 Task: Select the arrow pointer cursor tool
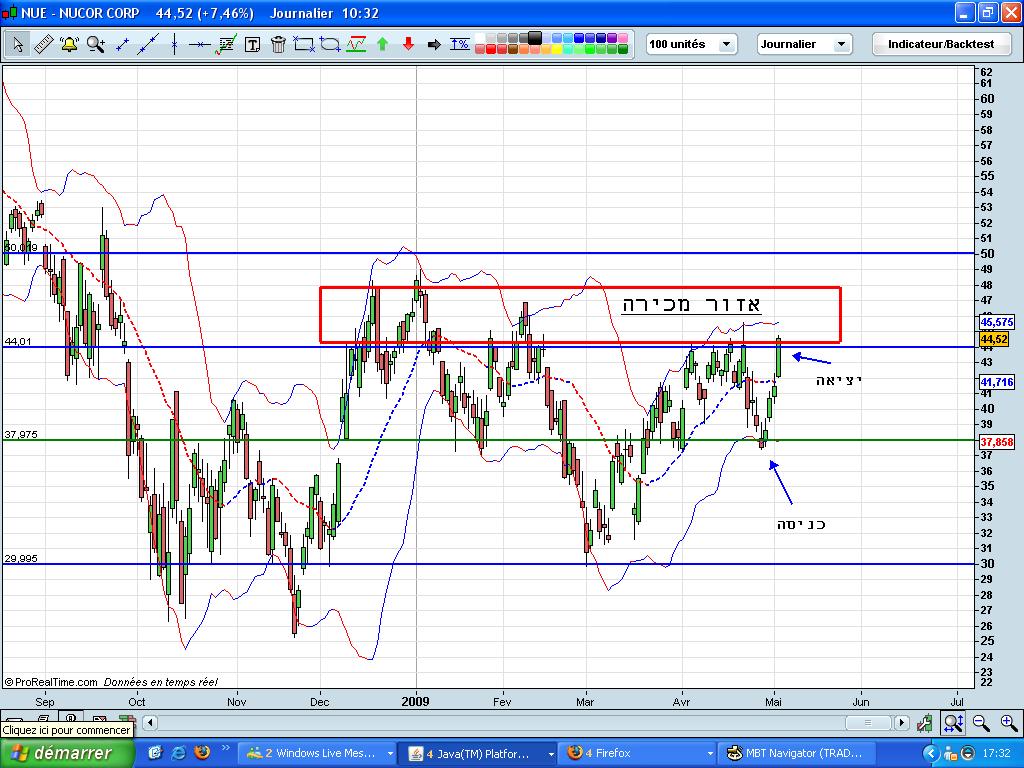click(x=18, y=44)
